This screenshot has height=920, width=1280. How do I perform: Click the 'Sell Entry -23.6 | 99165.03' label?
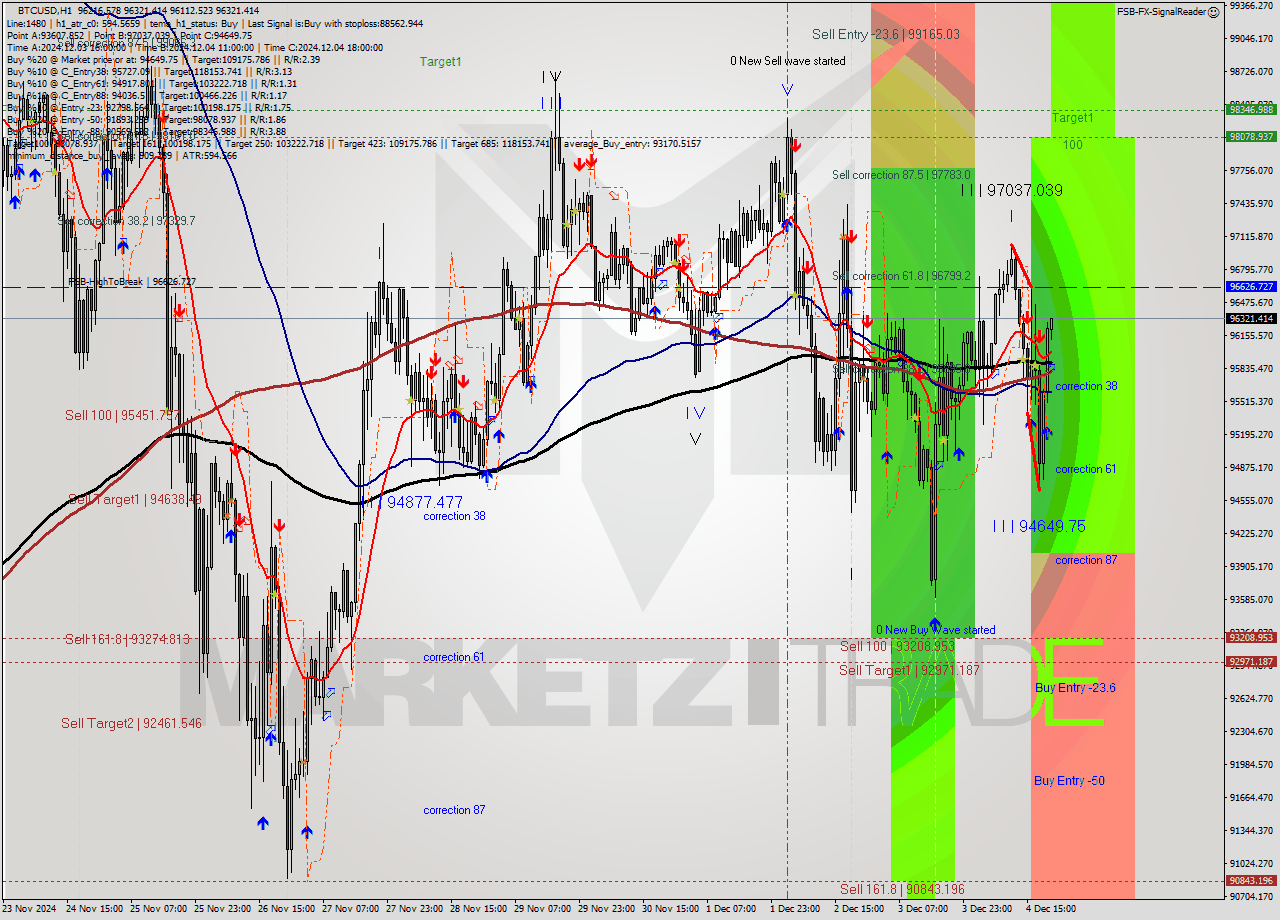pyautogui.click(x=886, y=34)
